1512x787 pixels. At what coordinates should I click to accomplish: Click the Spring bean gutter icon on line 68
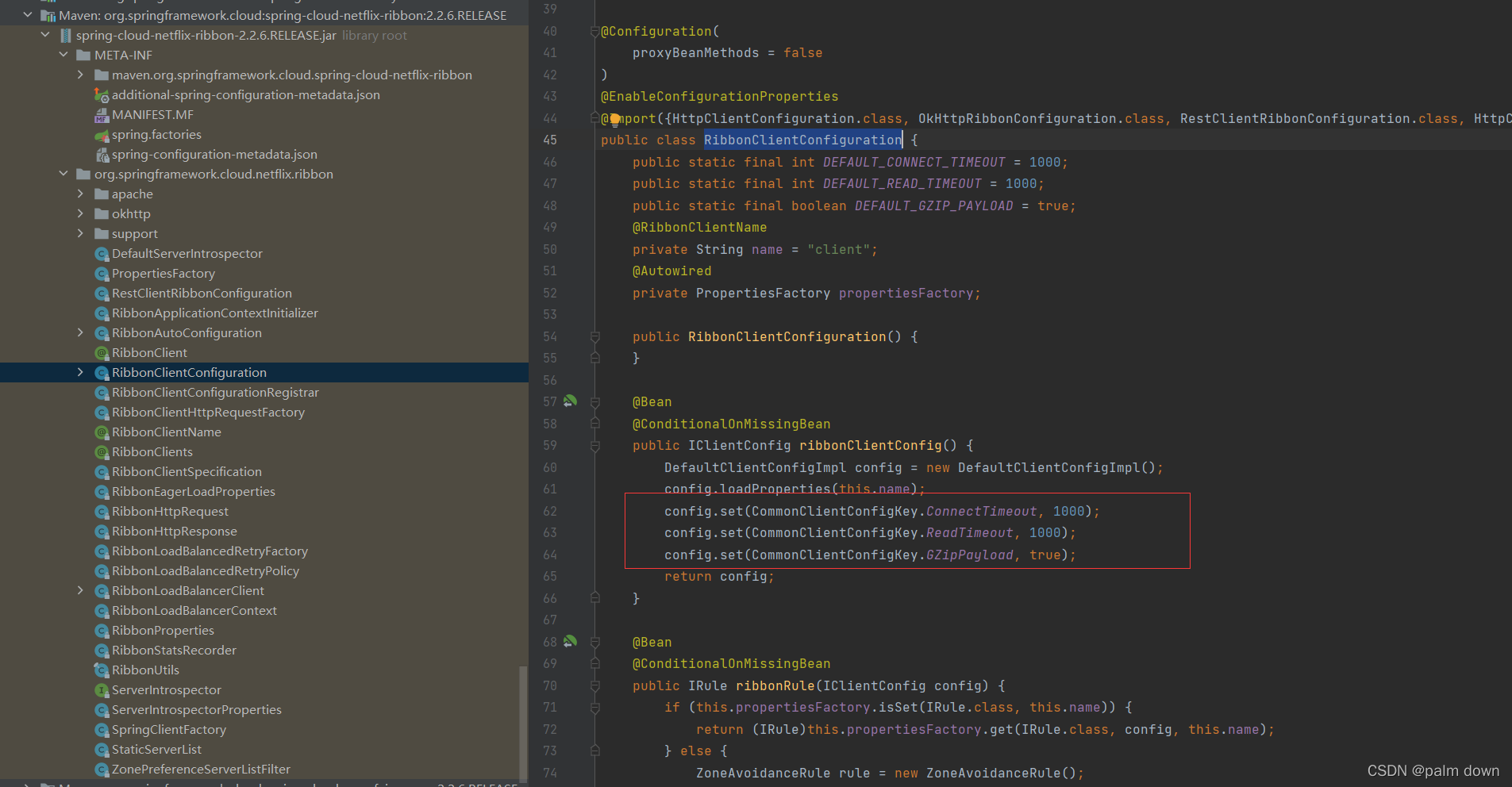[x=570, y=642]
